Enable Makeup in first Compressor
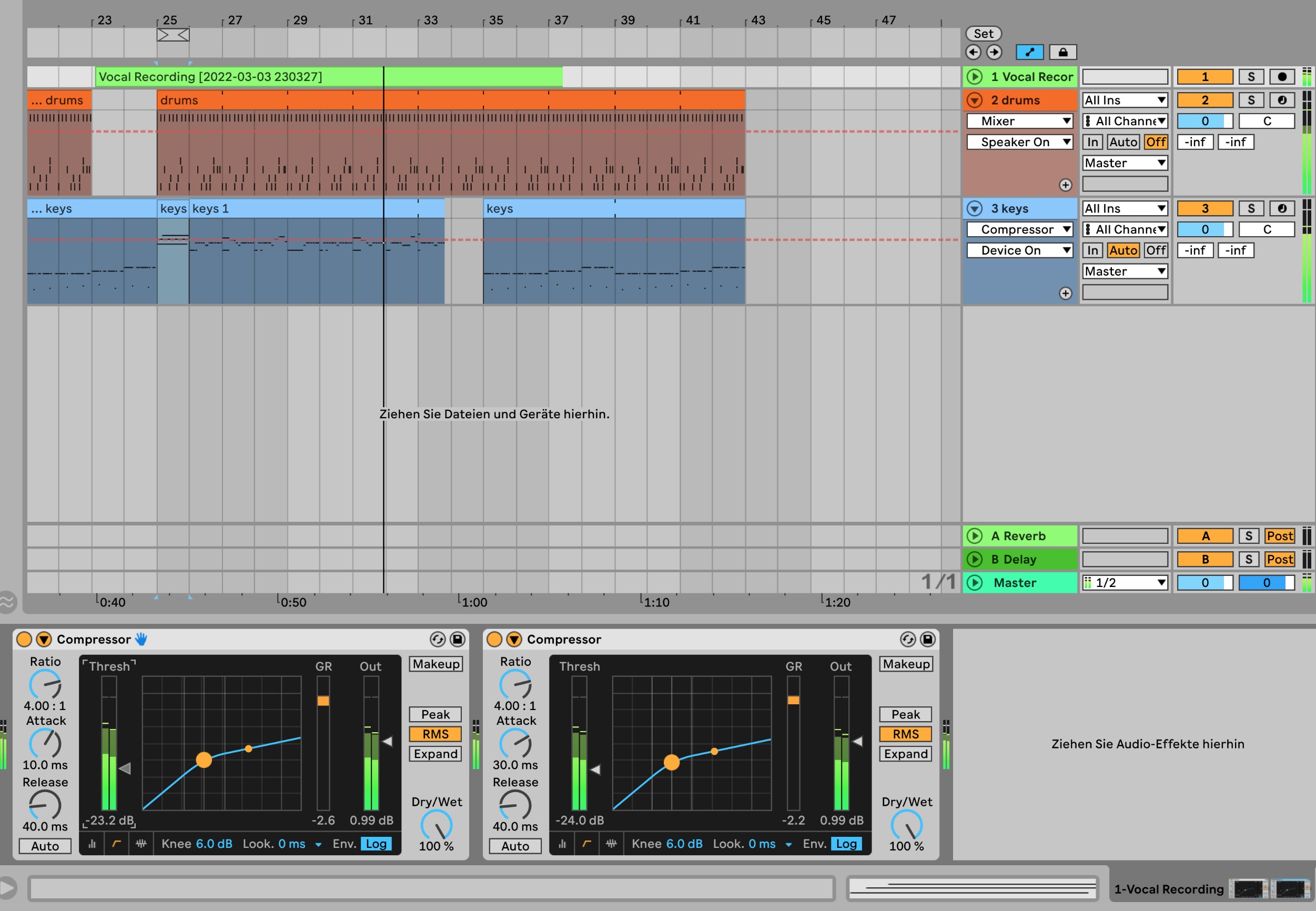 coord(436,664)
